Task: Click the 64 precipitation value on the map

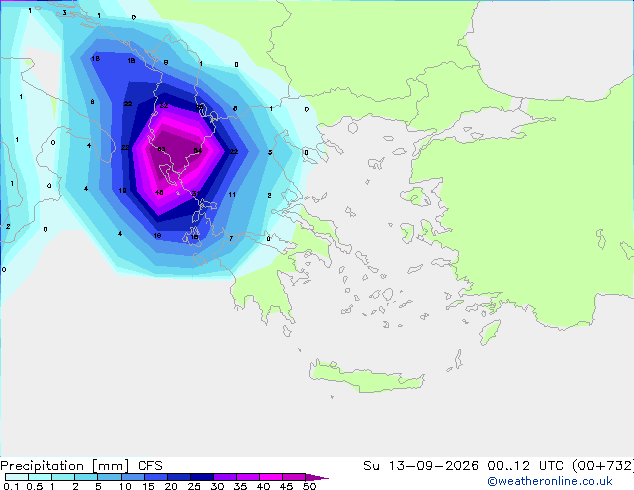Action: point(197,151)
